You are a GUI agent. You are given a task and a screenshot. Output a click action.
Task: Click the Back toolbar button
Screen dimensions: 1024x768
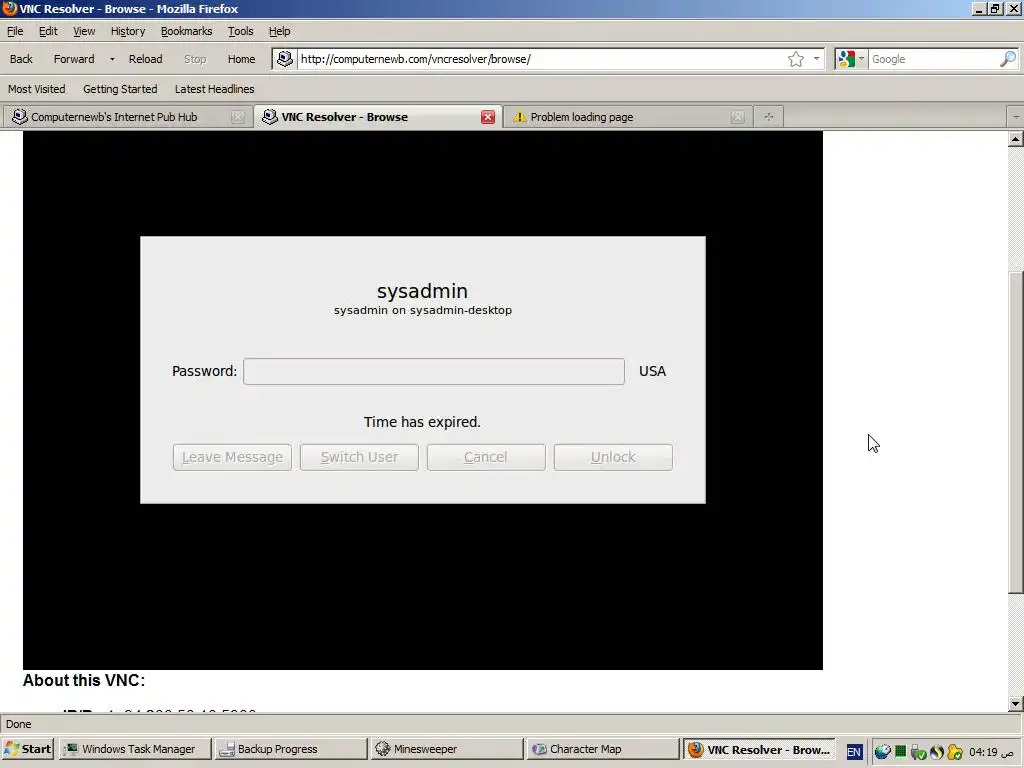click(21, 59)
